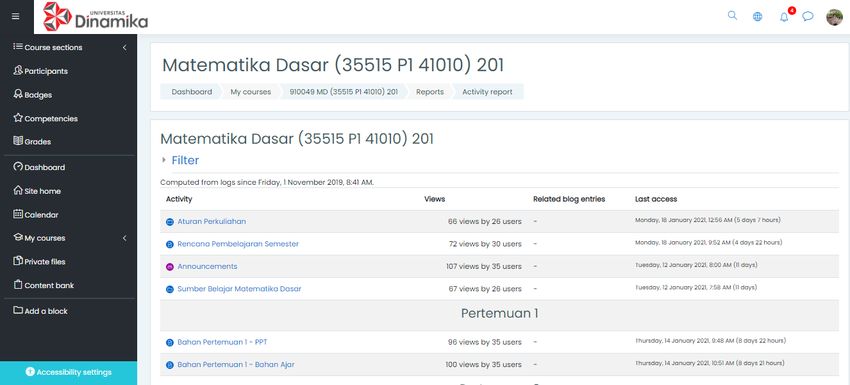This screenshot has width=850, height=385.
Task: Open Bahan Pertemuan 1 - PPT link
Action: pos(222,342)
